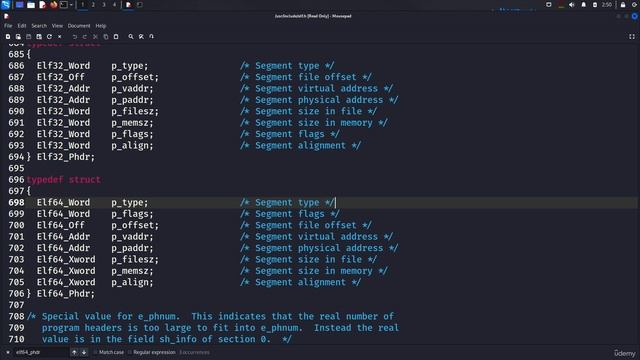Switch to workspace 3
The height and width of the screenshot is (360, 640).
click(104, 5)
